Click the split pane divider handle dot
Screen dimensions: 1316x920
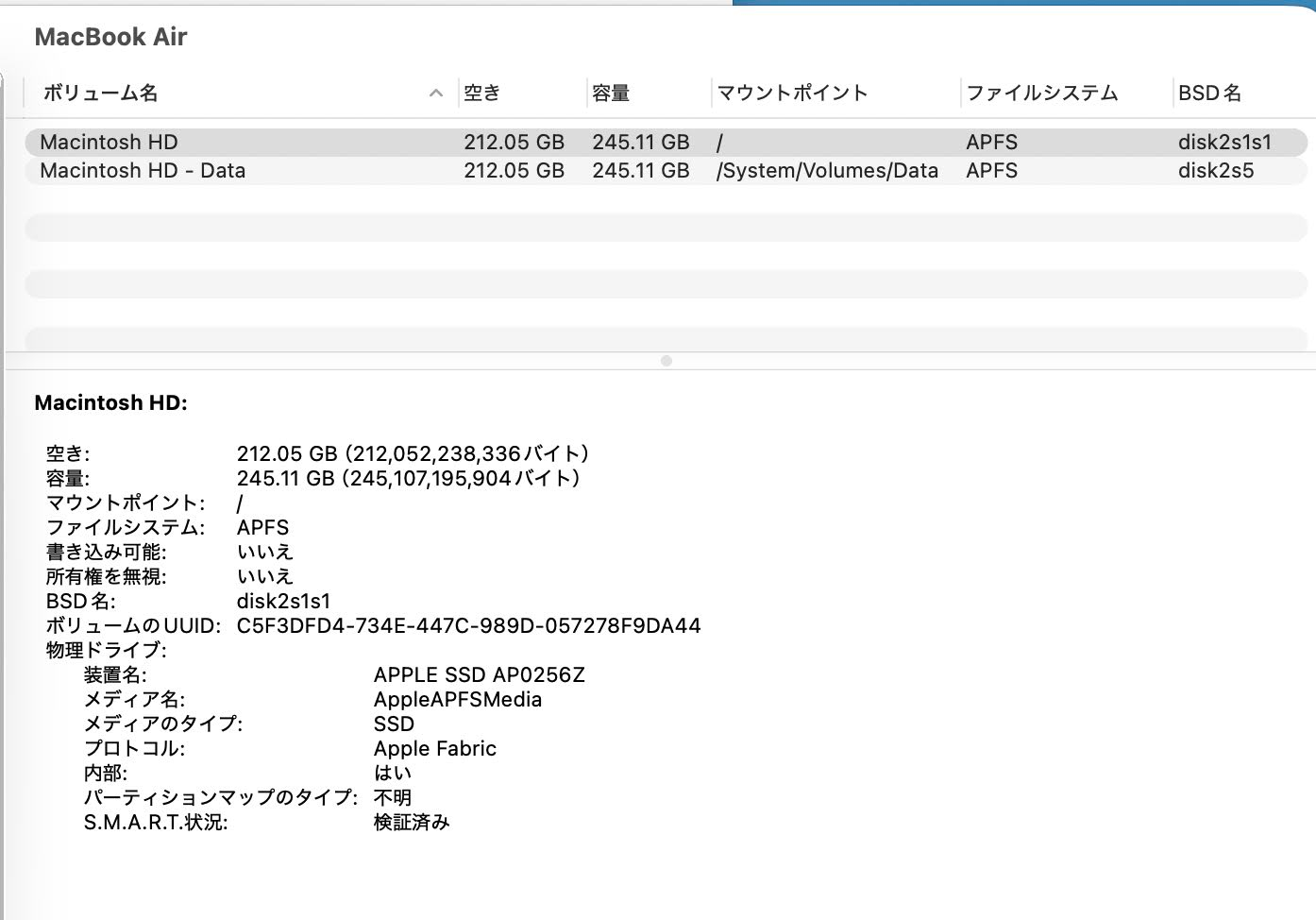click(666, 361)
